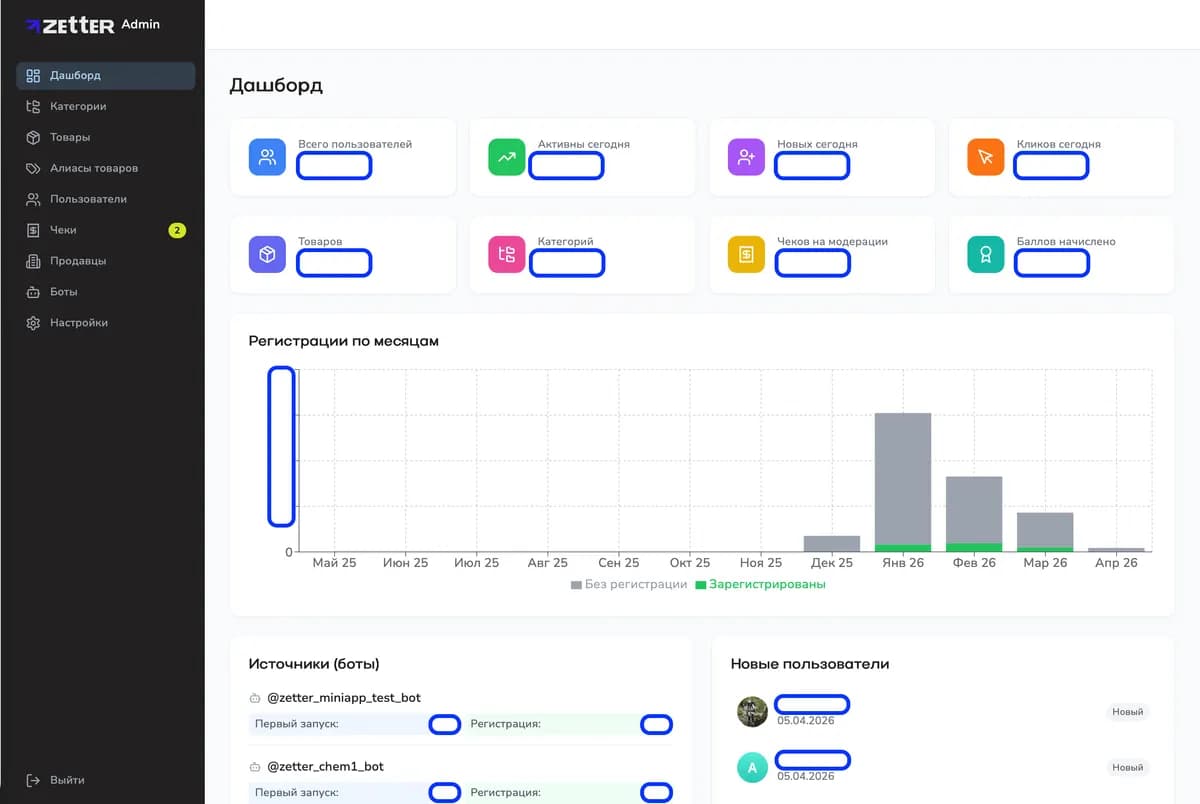Click the Zetter Admin logo
The height and width of the screenshot is (804, 1200).
(x=92, y=25)
